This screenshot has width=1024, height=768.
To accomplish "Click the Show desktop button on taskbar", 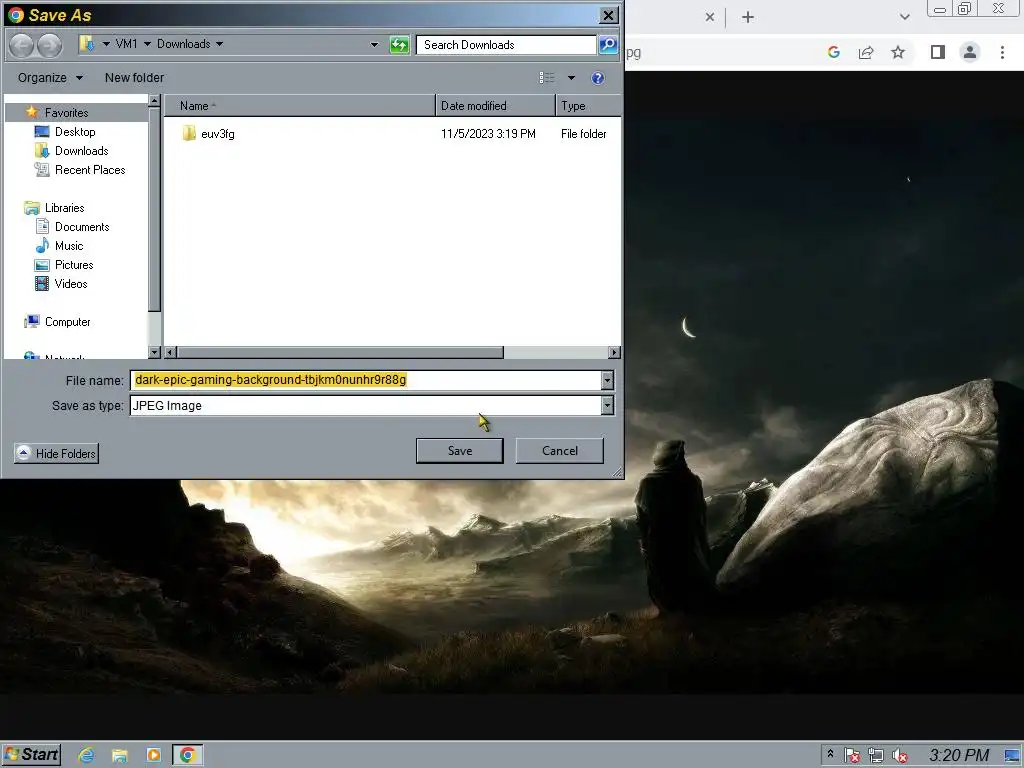I will pyautogui.click(x=1013, y=756).
